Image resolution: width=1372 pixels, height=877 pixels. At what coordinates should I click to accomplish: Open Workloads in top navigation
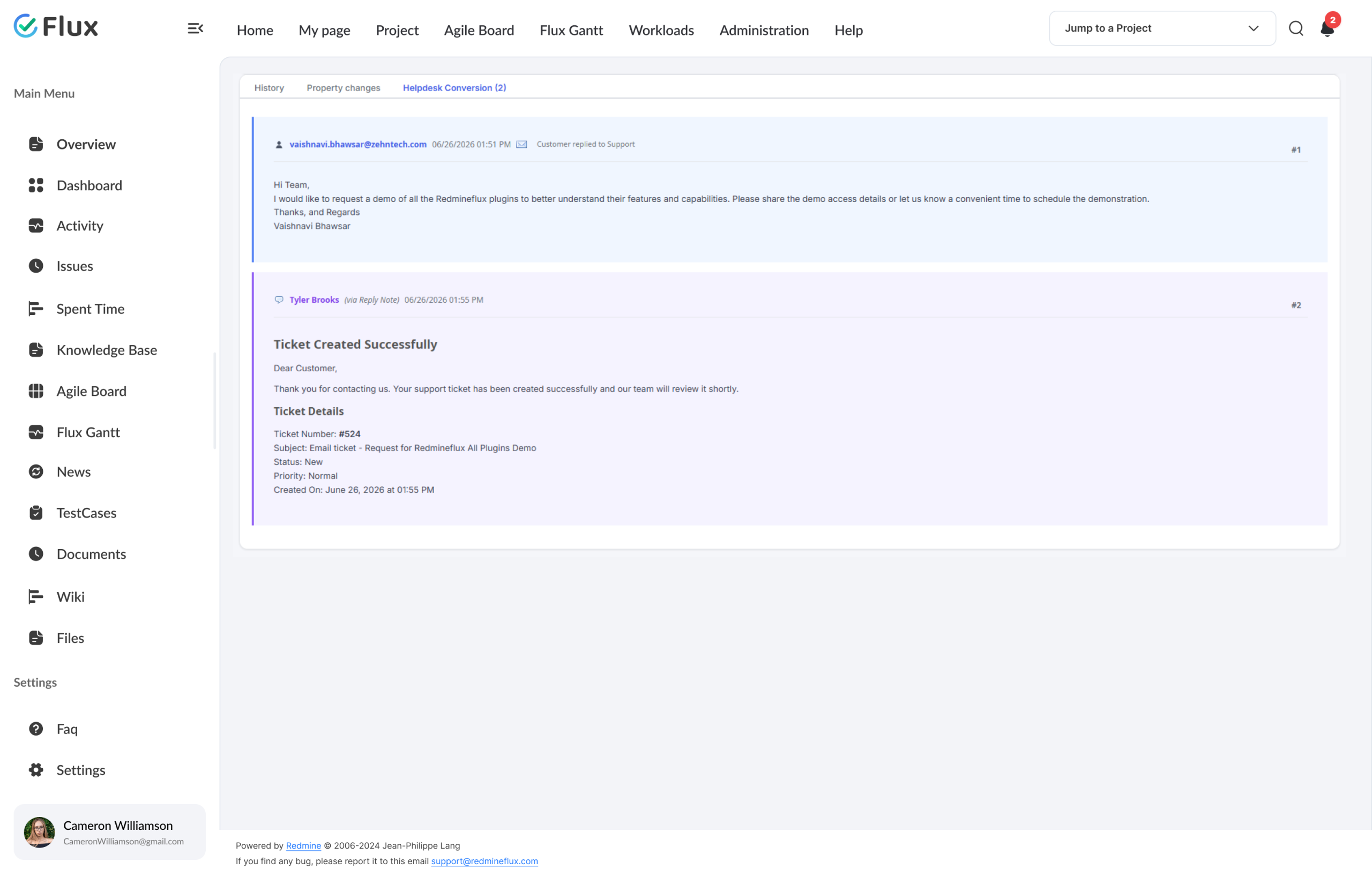(661, 30)
